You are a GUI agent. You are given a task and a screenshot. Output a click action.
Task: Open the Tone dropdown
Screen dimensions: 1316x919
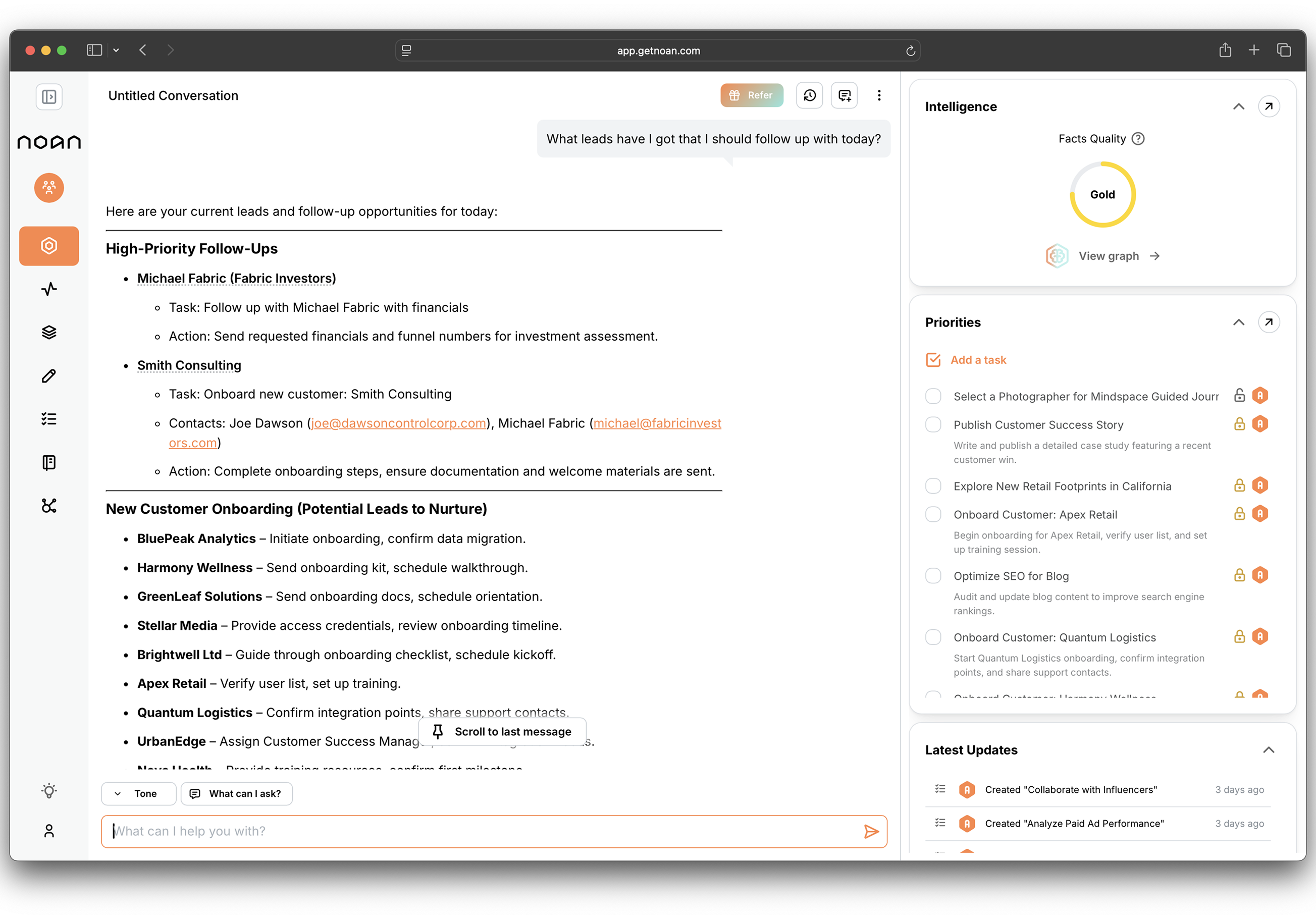tap(139, 793)
